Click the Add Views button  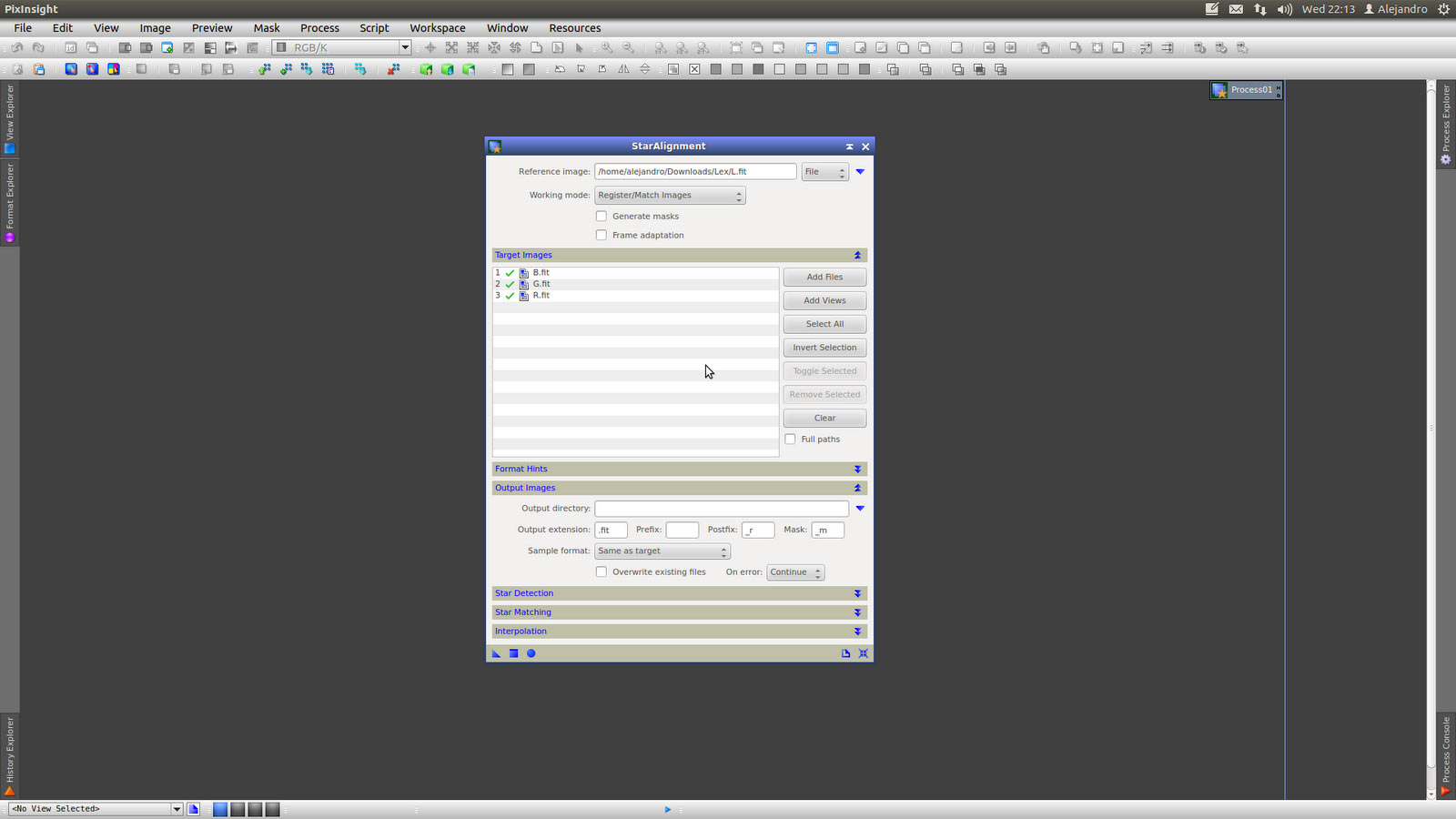824,301
